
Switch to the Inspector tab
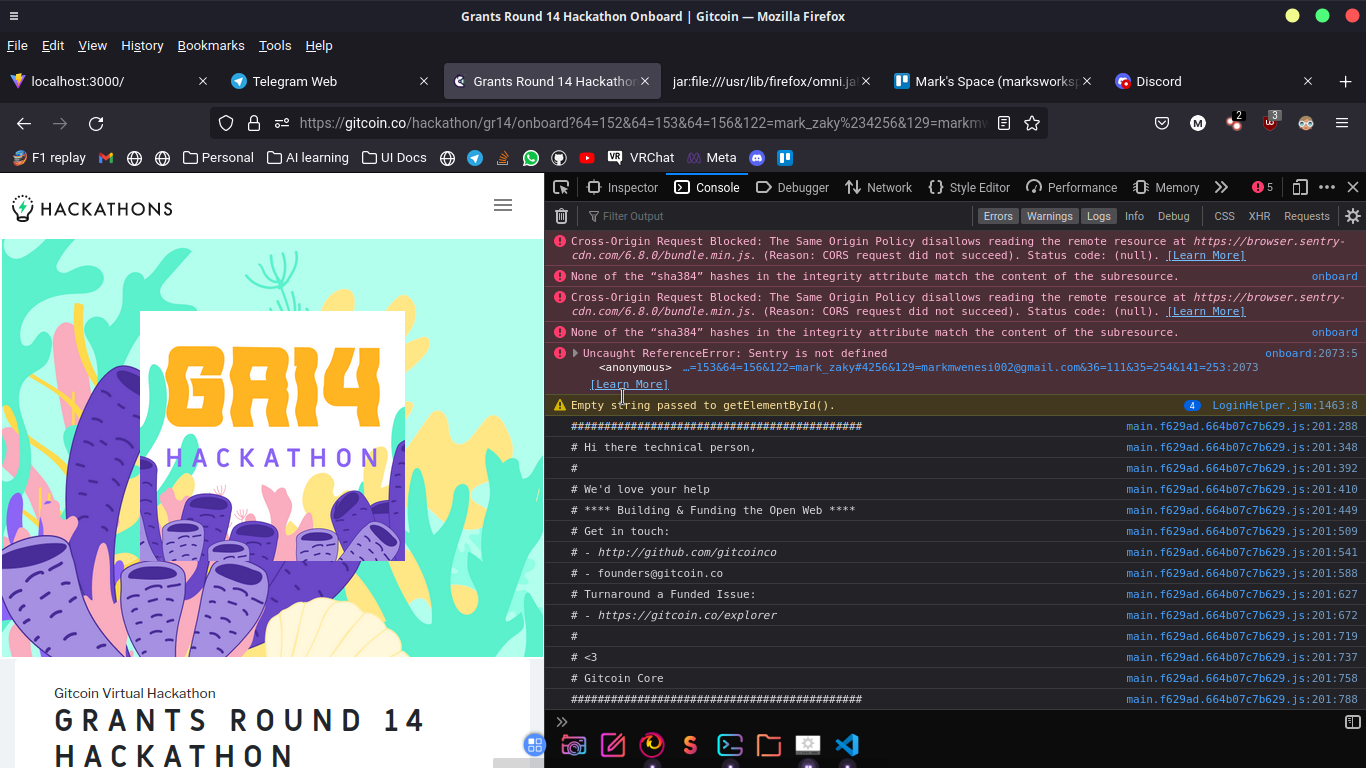pos(622,187)
